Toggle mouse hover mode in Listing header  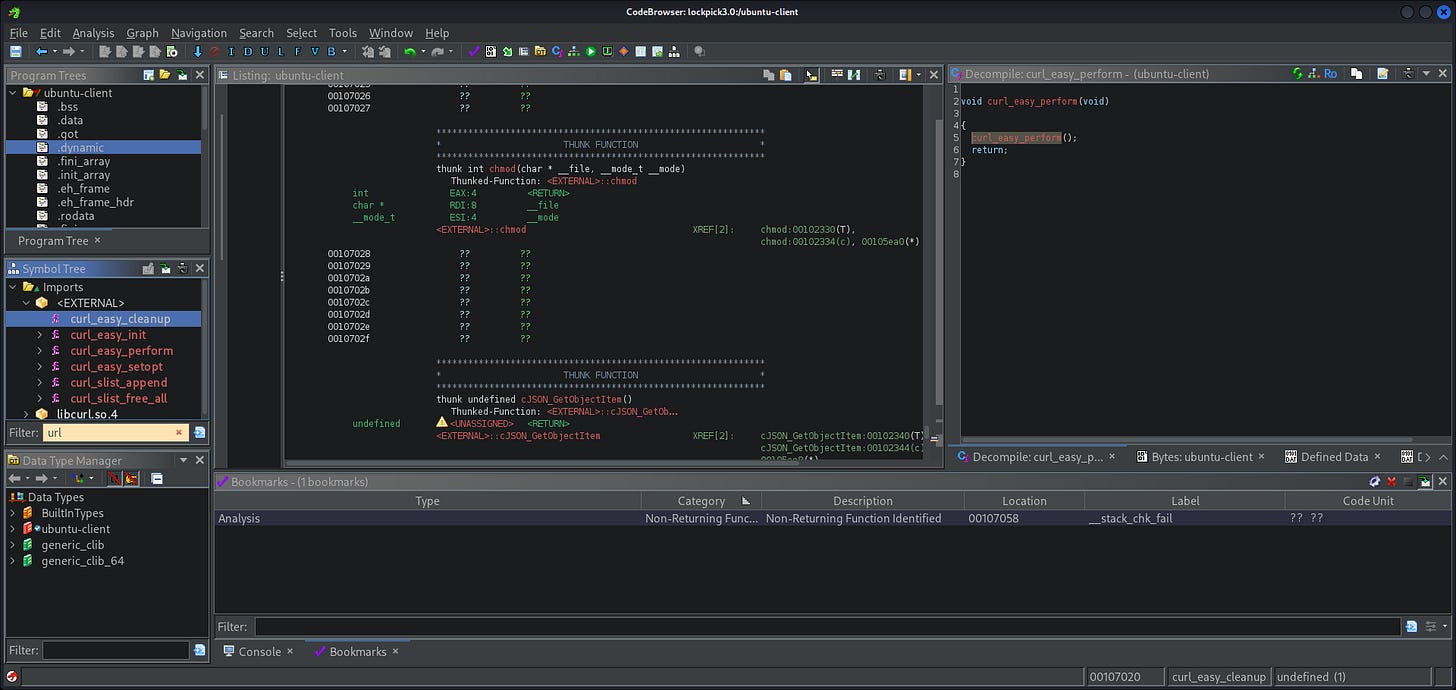click(x=811, y=75)
